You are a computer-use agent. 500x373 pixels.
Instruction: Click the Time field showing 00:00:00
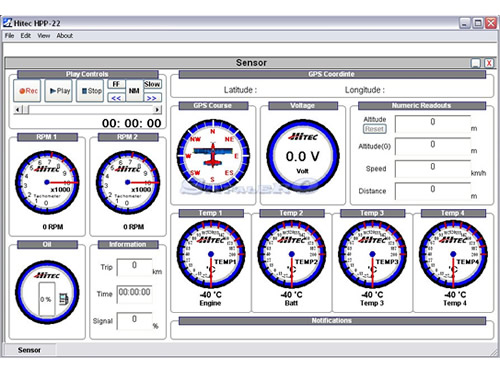tap(134, 294)
